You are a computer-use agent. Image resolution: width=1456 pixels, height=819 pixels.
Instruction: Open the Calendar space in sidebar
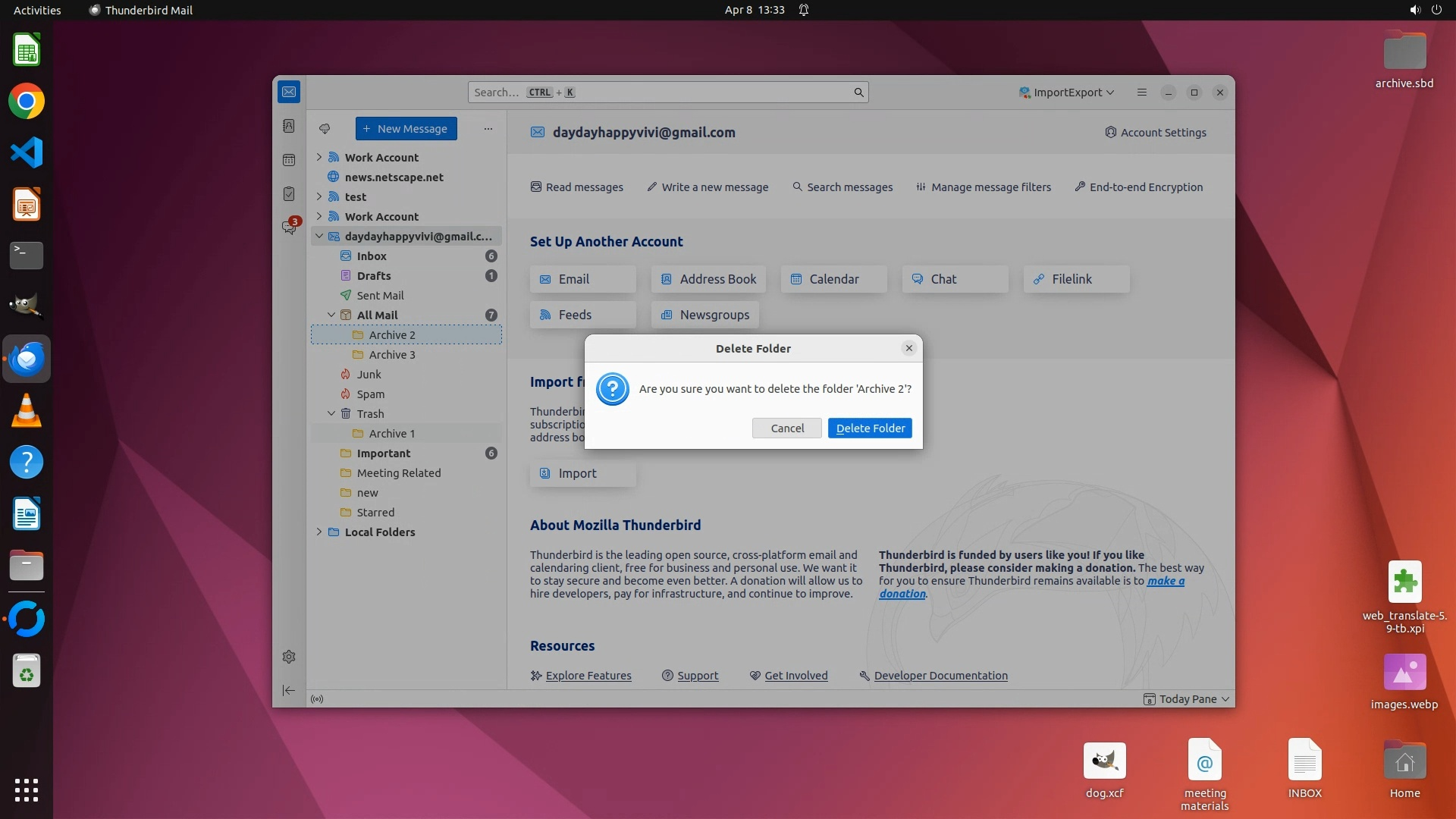pos(289,160)
